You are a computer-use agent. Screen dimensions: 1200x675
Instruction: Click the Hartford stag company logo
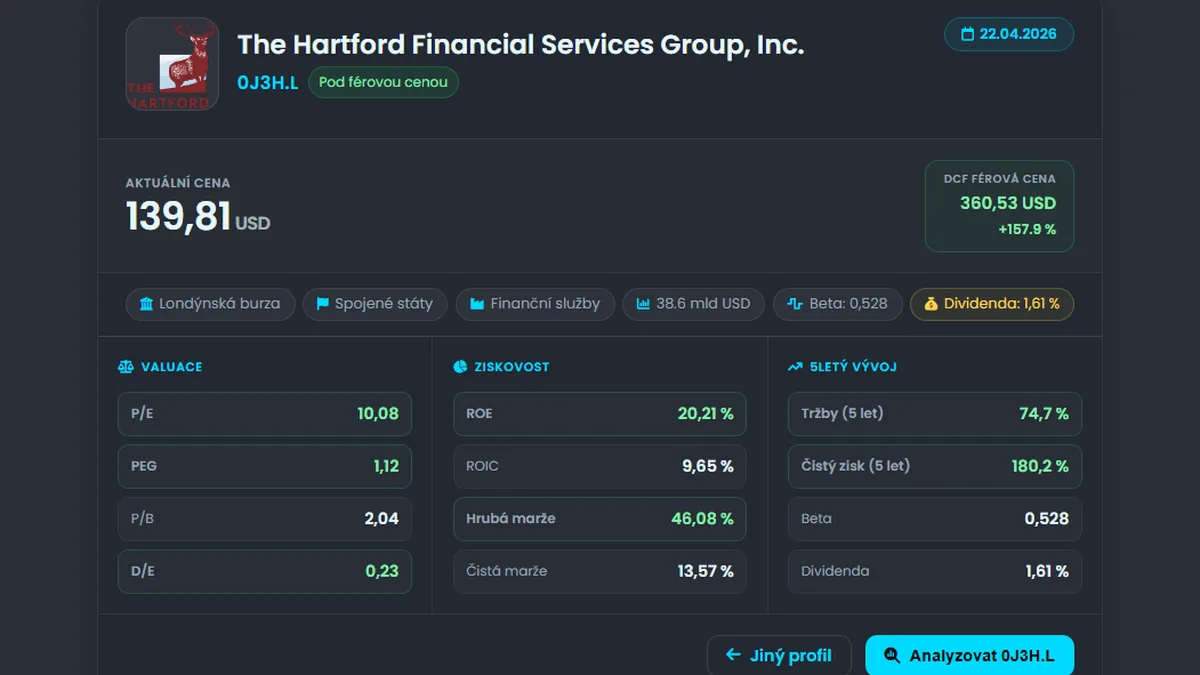tap(172, 64)
